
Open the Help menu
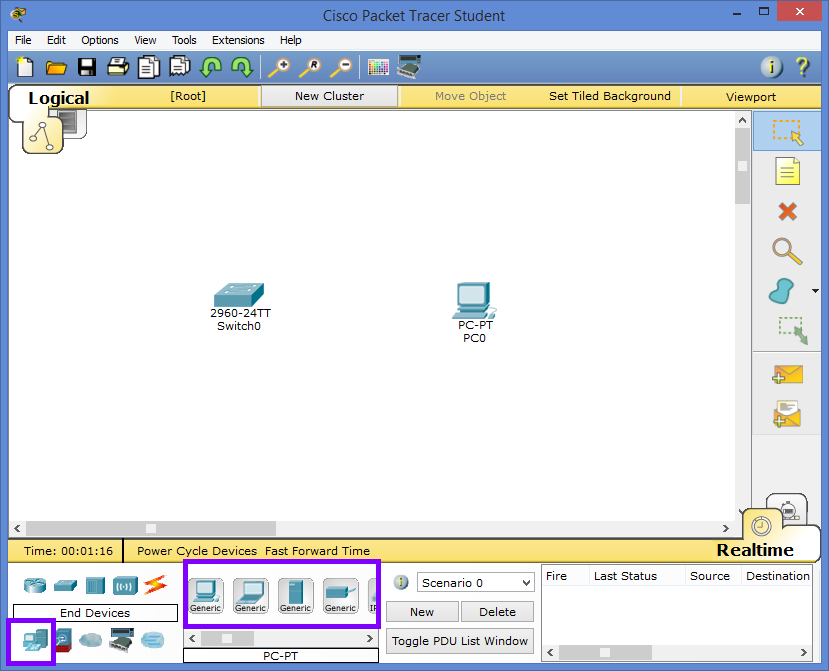point(290,40)
